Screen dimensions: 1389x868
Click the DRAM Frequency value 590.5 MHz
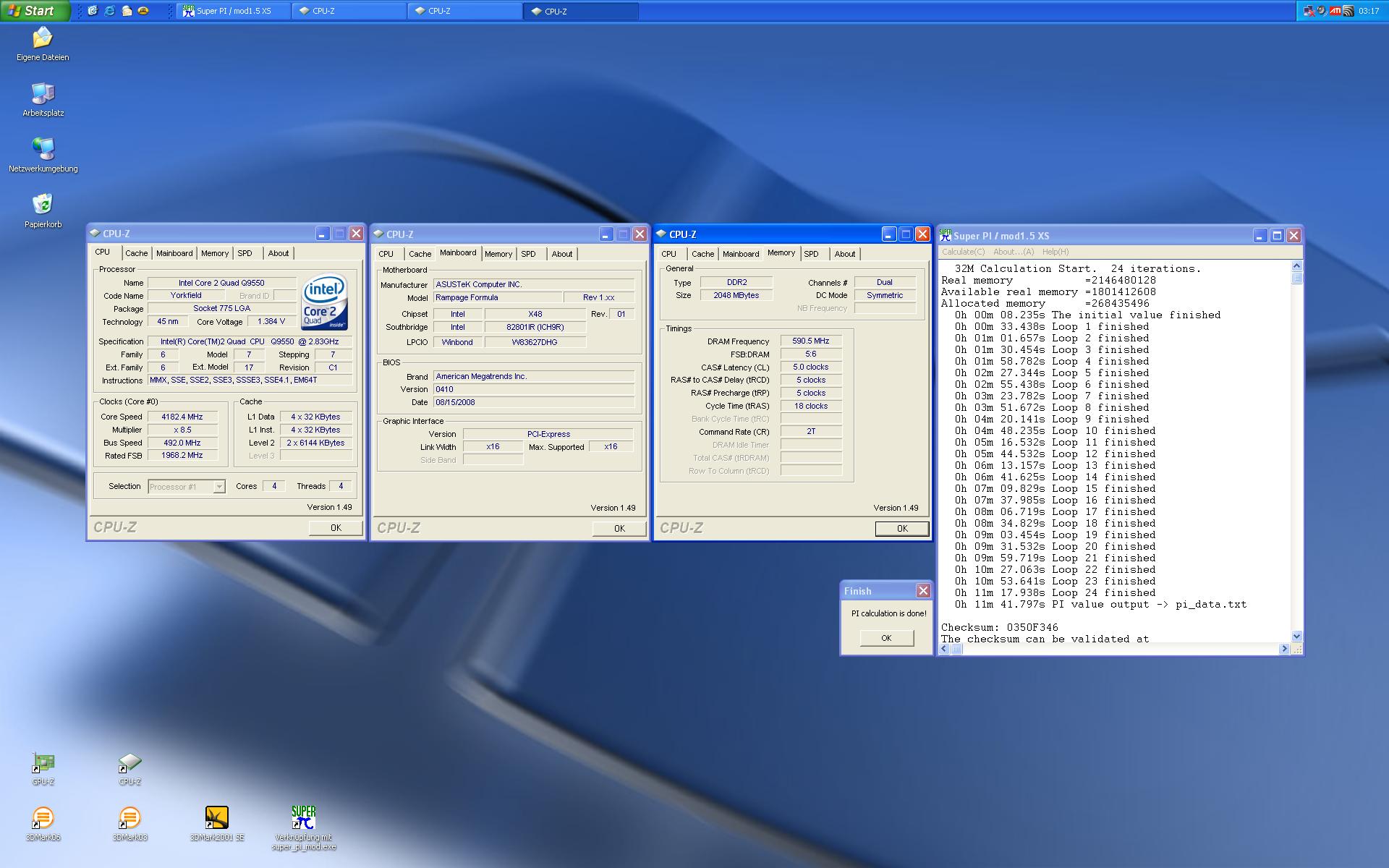pyautogui.click(x=811, y=341)
